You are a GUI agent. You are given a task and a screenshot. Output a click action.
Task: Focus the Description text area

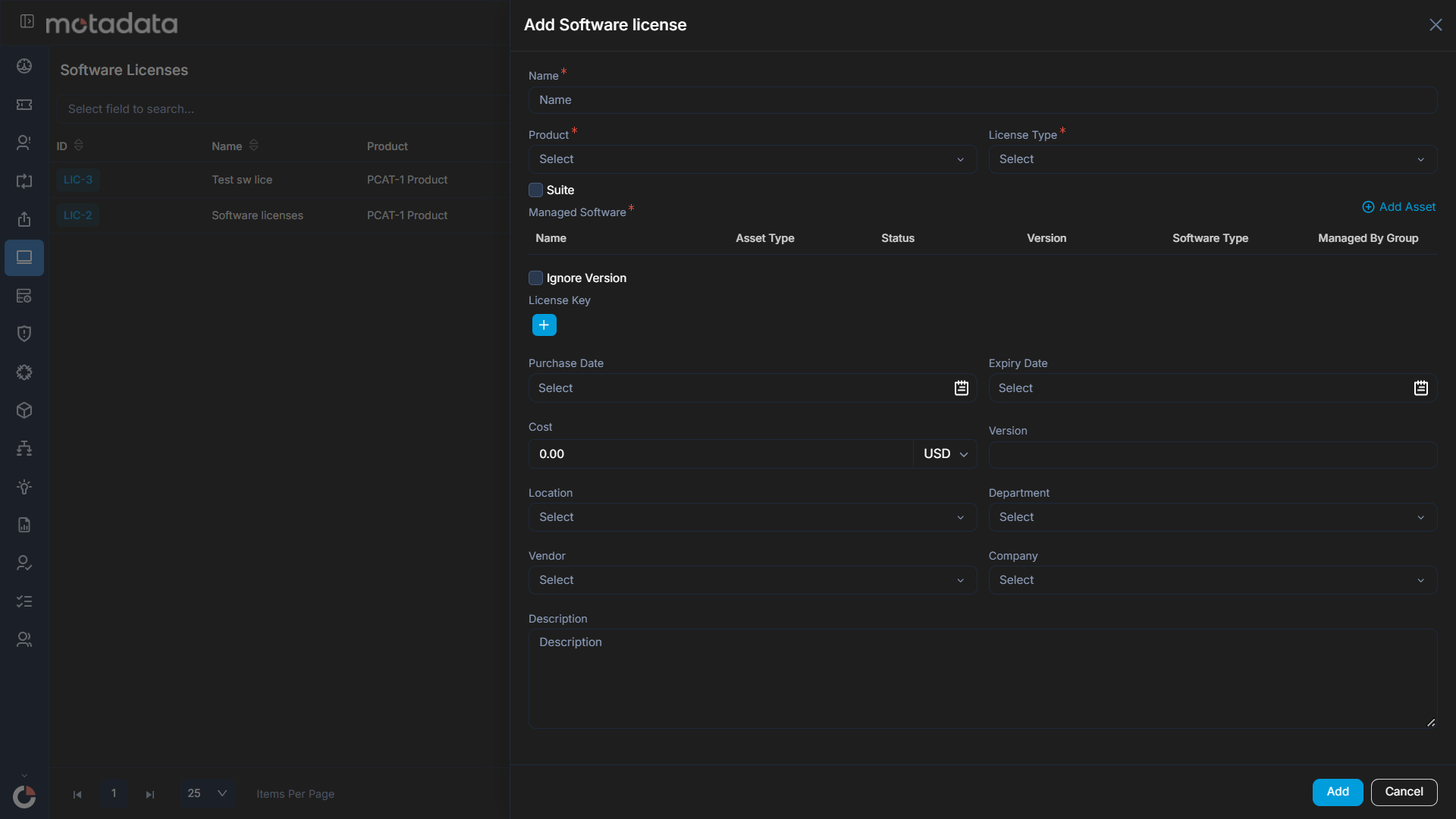coord(982,679)
